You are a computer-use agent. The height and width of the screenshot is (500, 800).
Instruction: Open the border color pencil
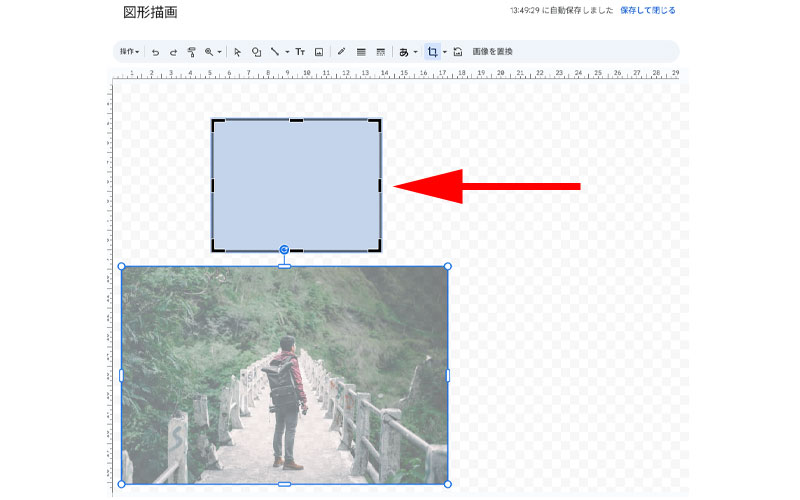coord(341,52)
